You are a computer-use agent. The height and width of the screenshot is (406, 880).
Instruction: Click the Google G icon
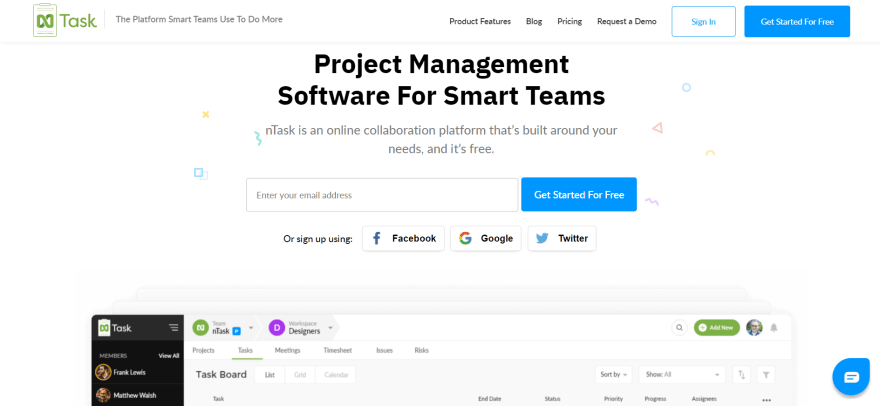pyautogui.click(x=465, y=238)
